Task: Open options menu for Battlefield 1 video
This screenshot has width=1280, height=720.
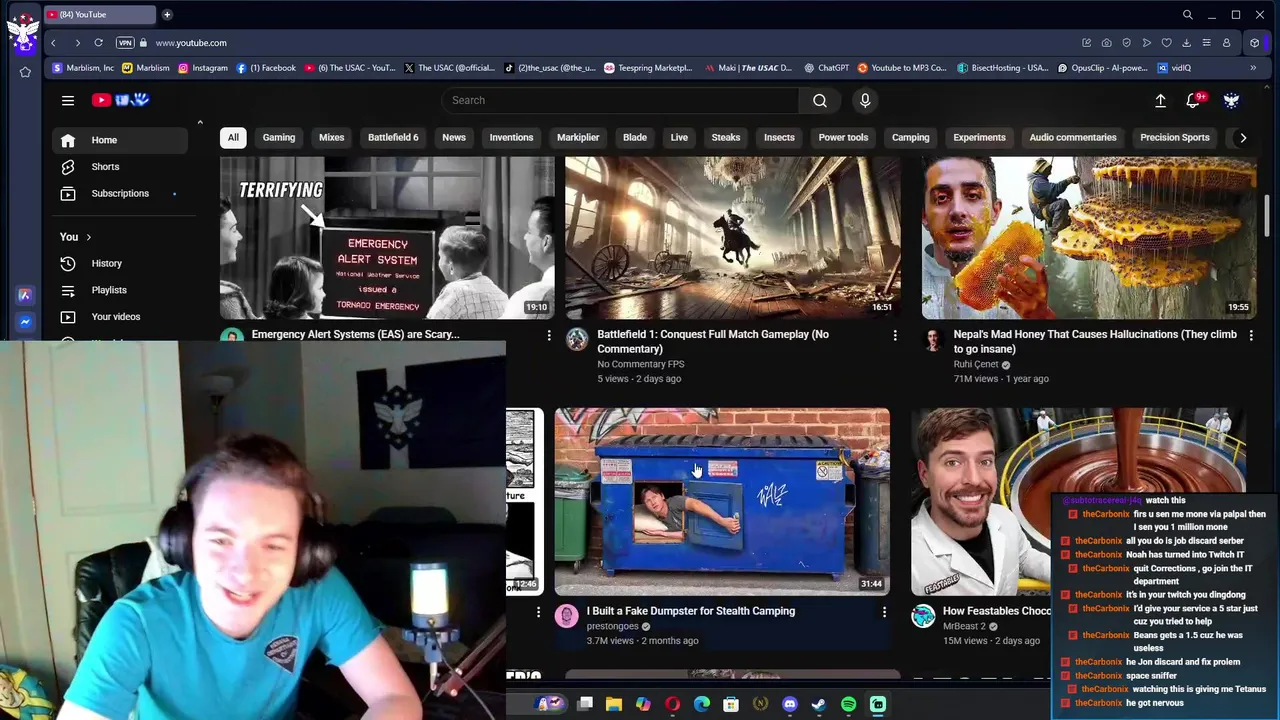Action: (895, 336)
